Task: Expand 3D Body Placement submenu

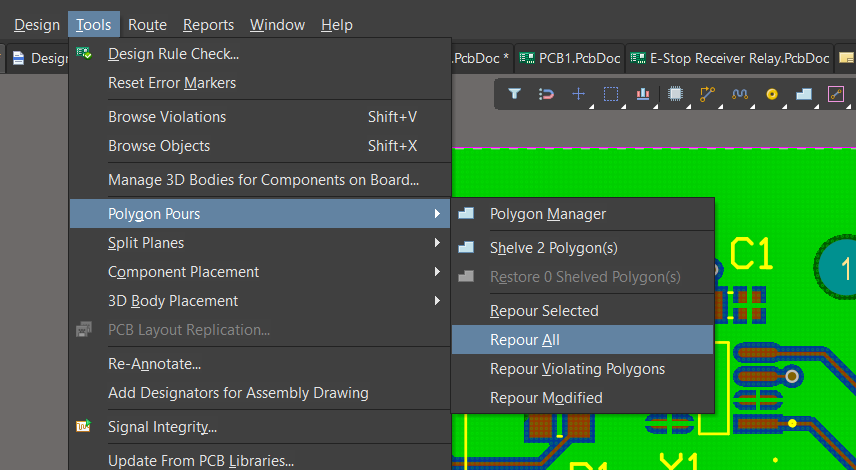Action: [x=260, y=300]
